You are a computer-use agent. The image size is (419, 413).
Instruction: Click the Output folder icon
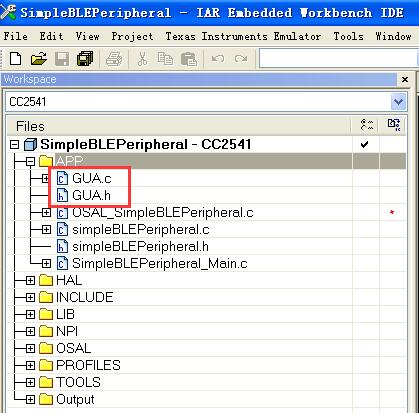coord(46,399)
